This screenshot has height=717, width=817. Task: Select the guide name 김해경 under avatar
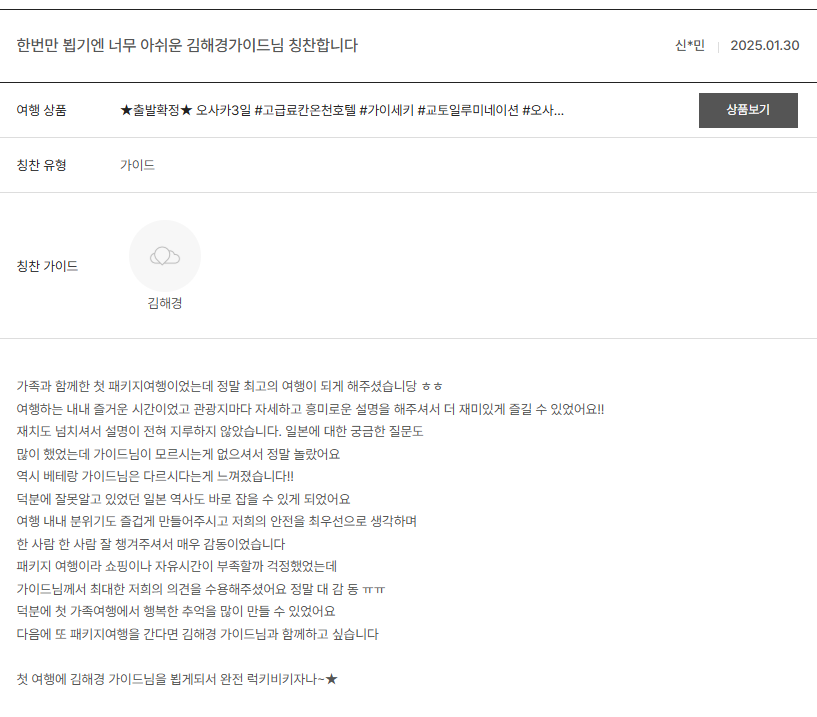[165, 303]
